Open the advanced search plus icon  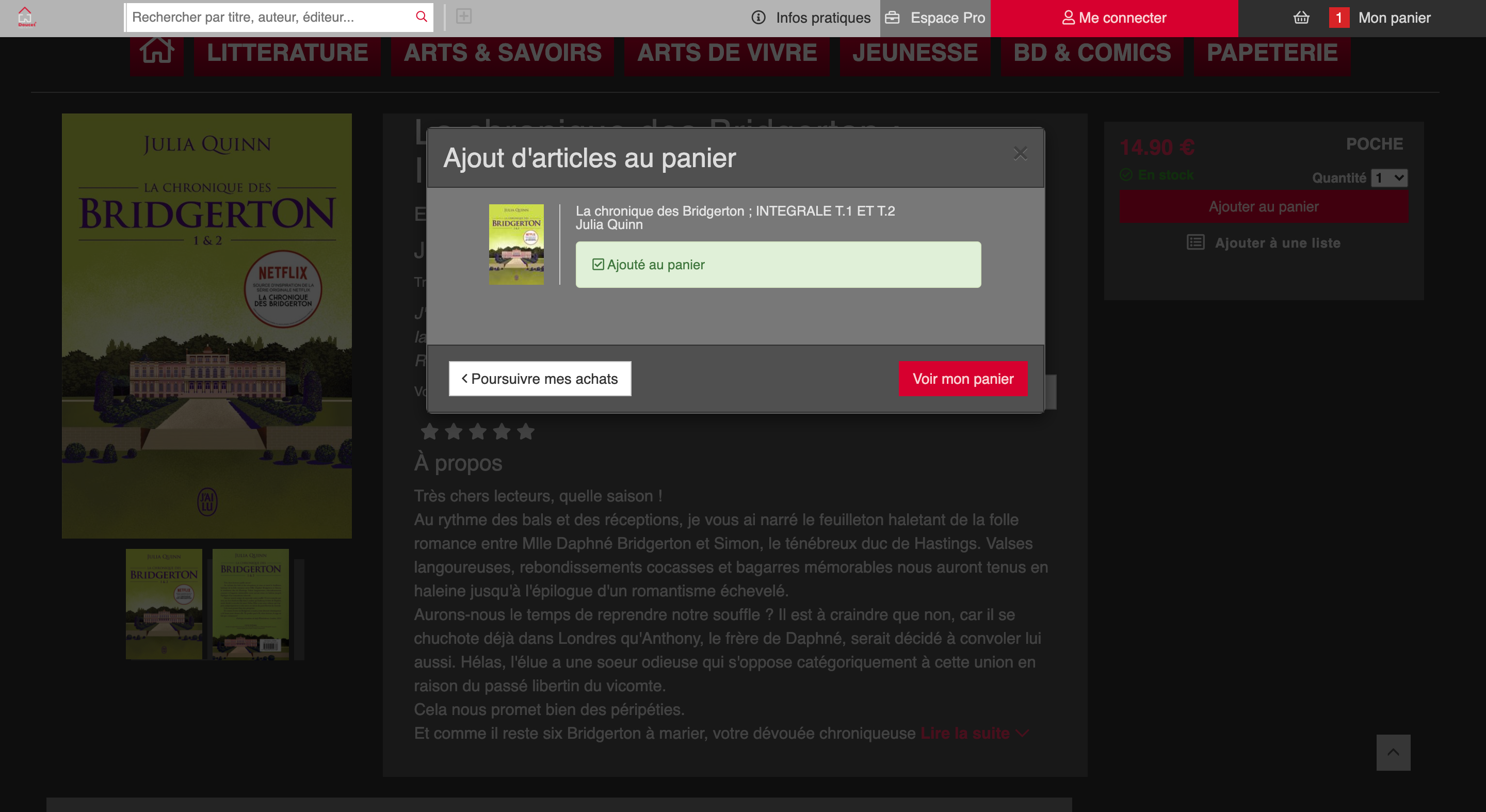click(x=464, y=16)
